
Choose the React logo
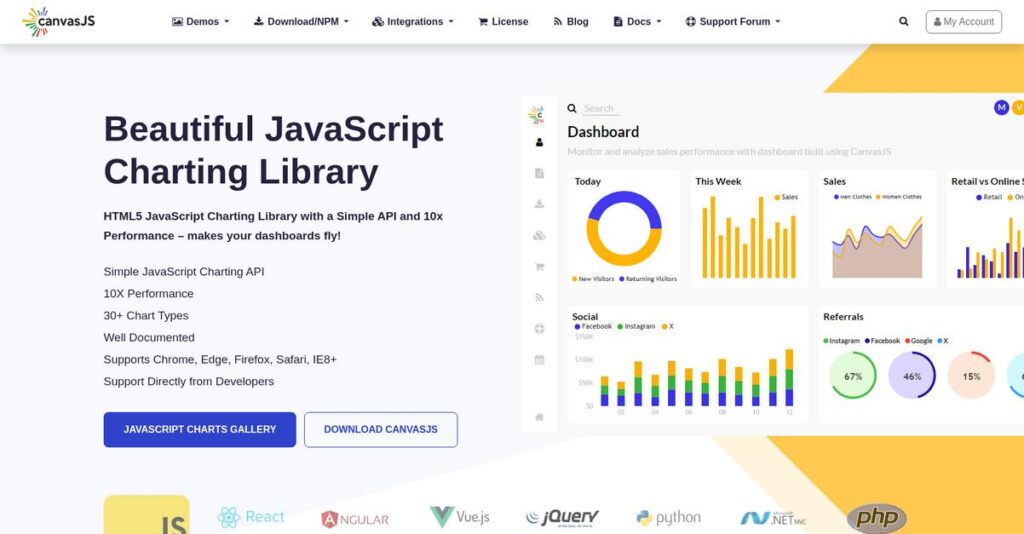[251, 517]
